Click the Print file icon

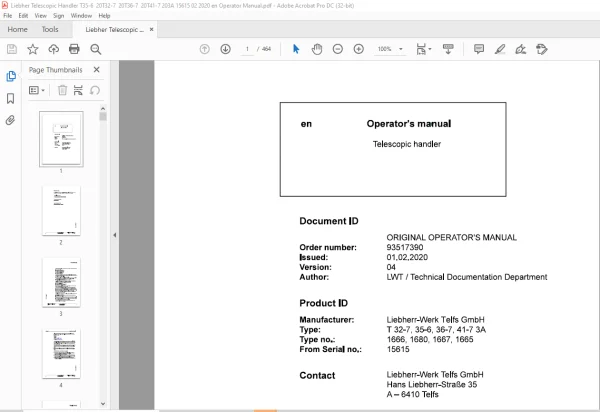(74, 49)
